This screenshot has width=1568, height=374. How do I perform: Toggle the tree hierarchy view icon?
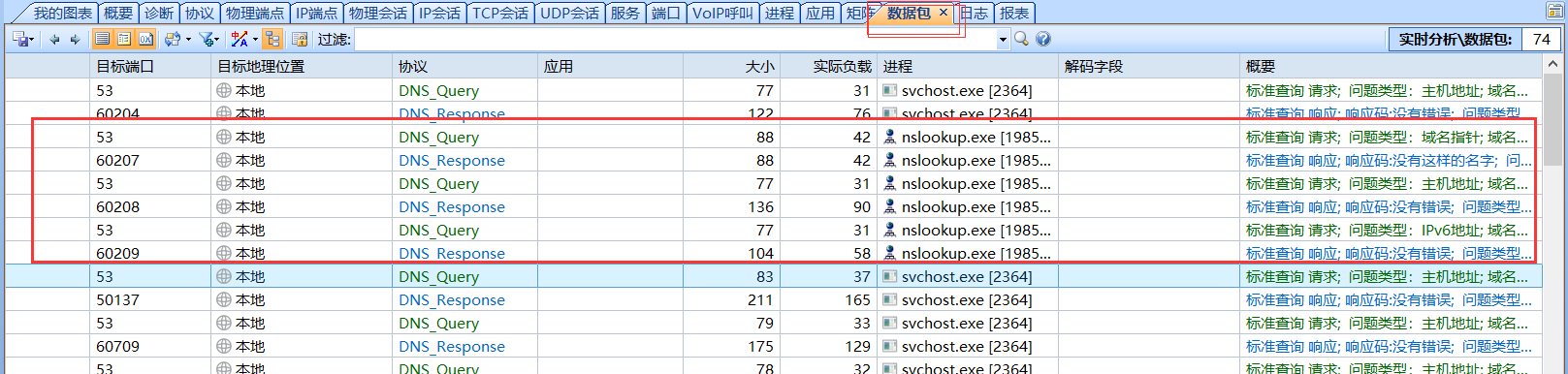tap(273, 39)
